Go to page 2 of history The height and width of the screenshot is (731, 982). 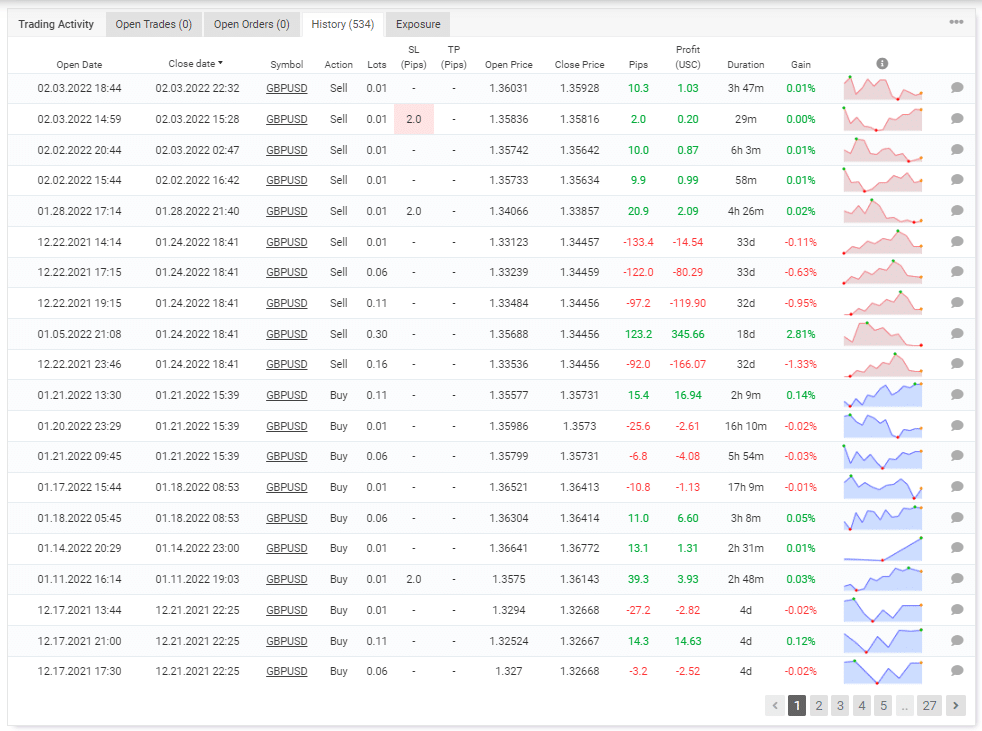tap(818, 706)
